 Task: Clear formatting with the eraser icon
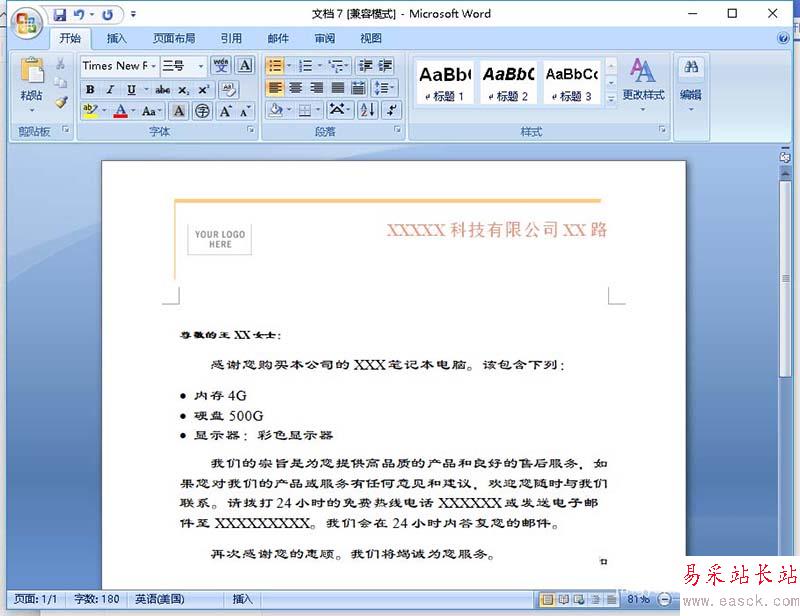coord(229,89)
